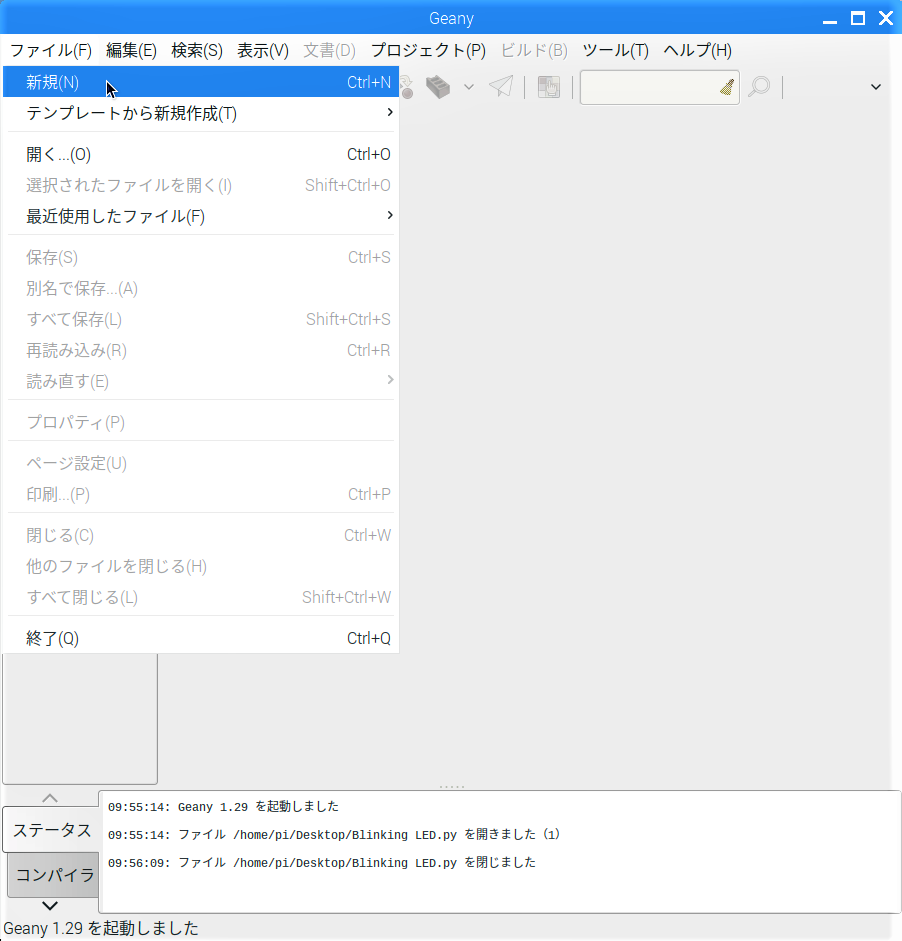Select 開く...(O) menu entry
Screen dimensions: 902x941
201,154
